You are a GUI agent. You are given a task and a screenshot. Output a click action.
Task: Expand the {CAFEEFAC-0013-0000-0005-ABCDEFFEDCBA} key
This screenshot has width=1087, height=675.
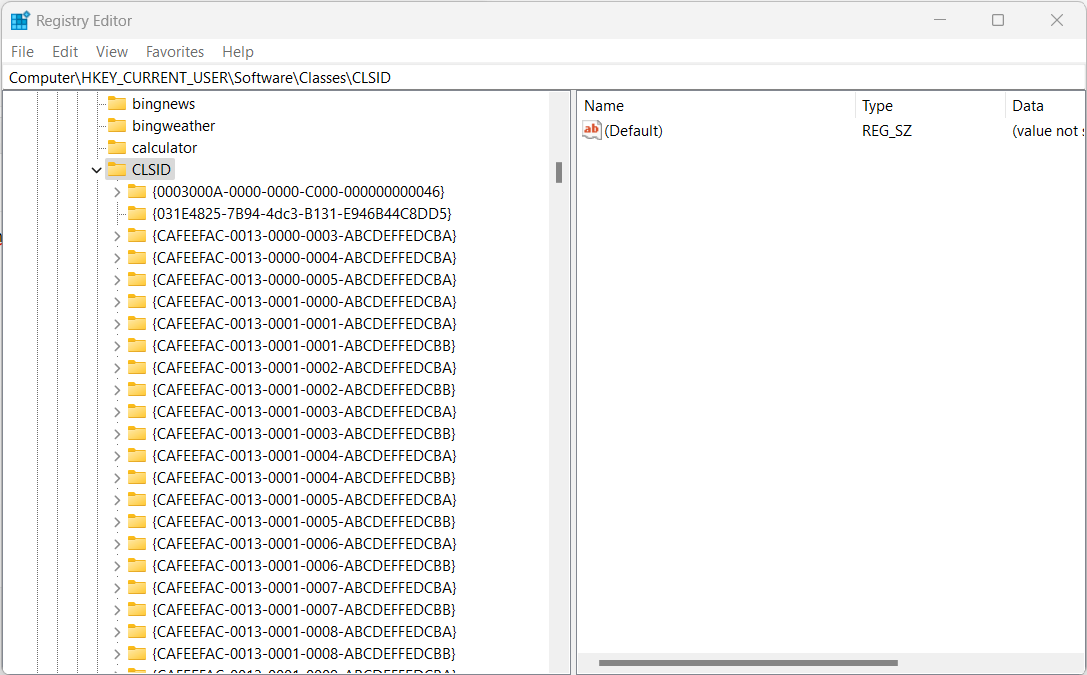[117, 280]
